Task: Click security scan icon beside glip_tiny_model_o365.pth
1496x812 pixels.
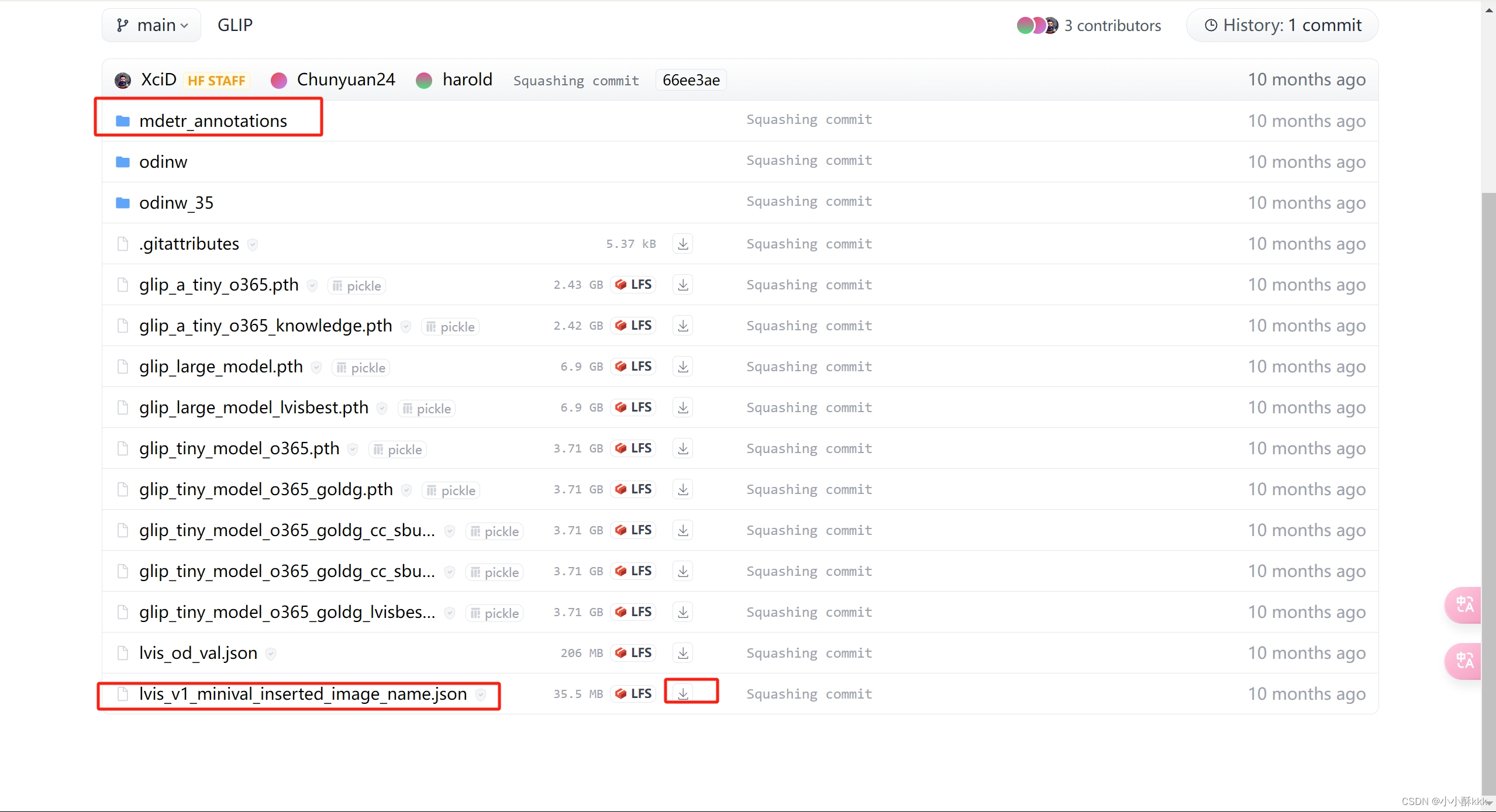Action: click(353, 449)
